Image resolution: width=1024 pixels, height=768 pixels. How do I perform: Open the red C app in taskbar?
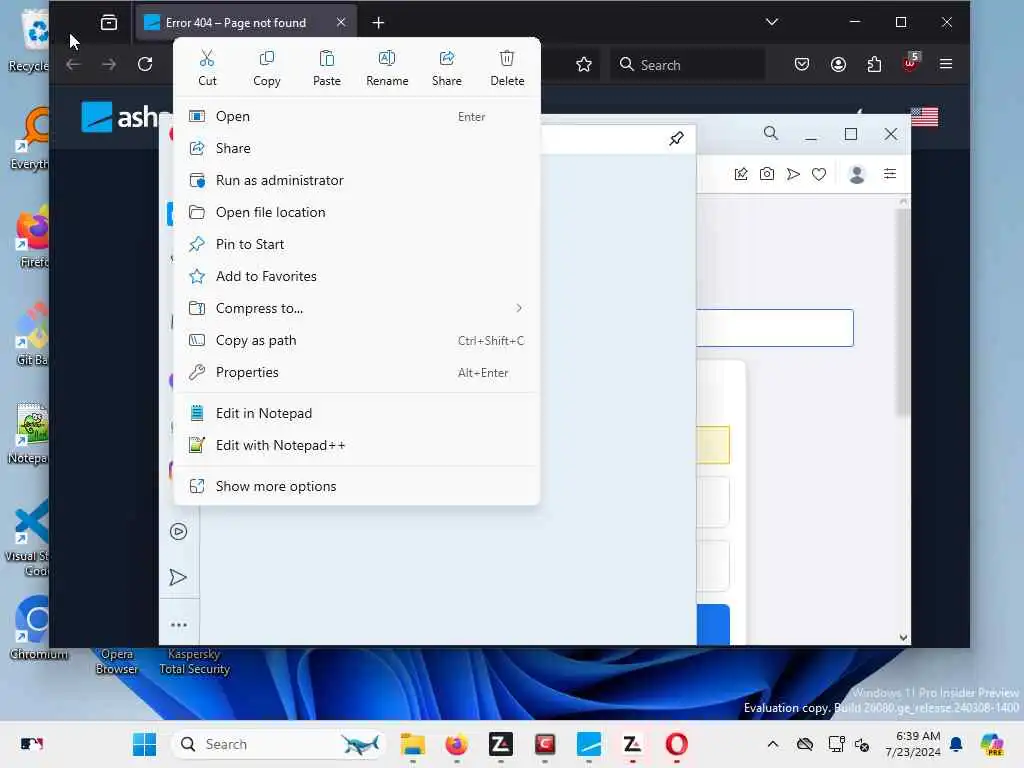(545, 744)
